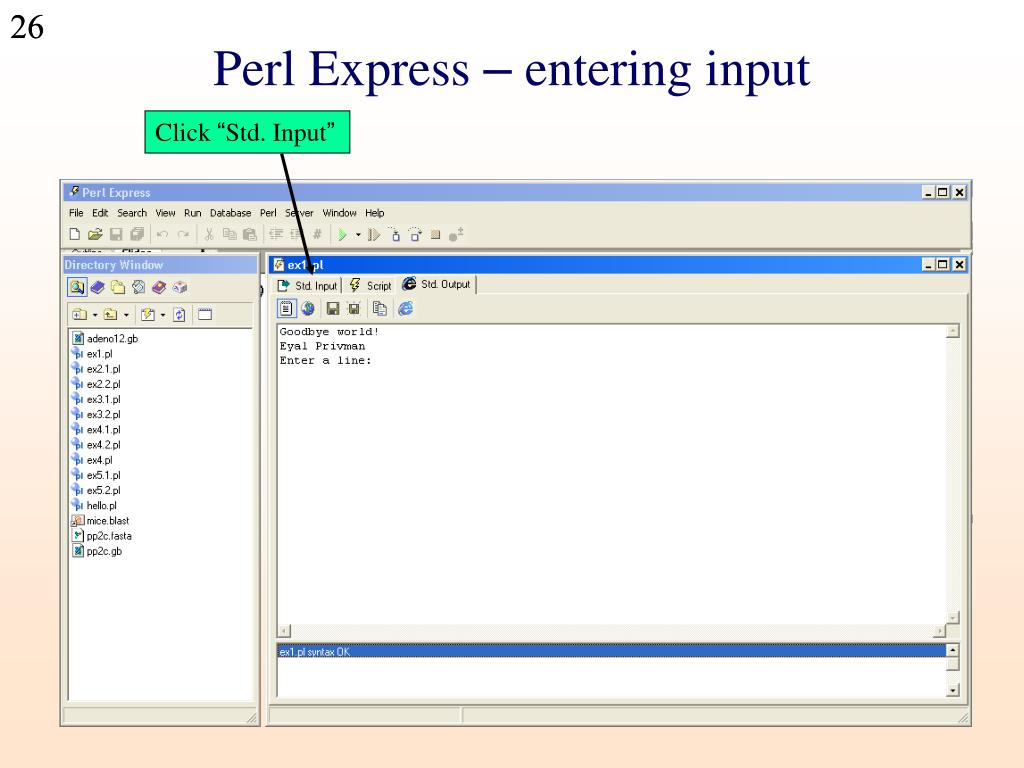
Task: Click the Cut scissors icon
Action: point(209,234)
